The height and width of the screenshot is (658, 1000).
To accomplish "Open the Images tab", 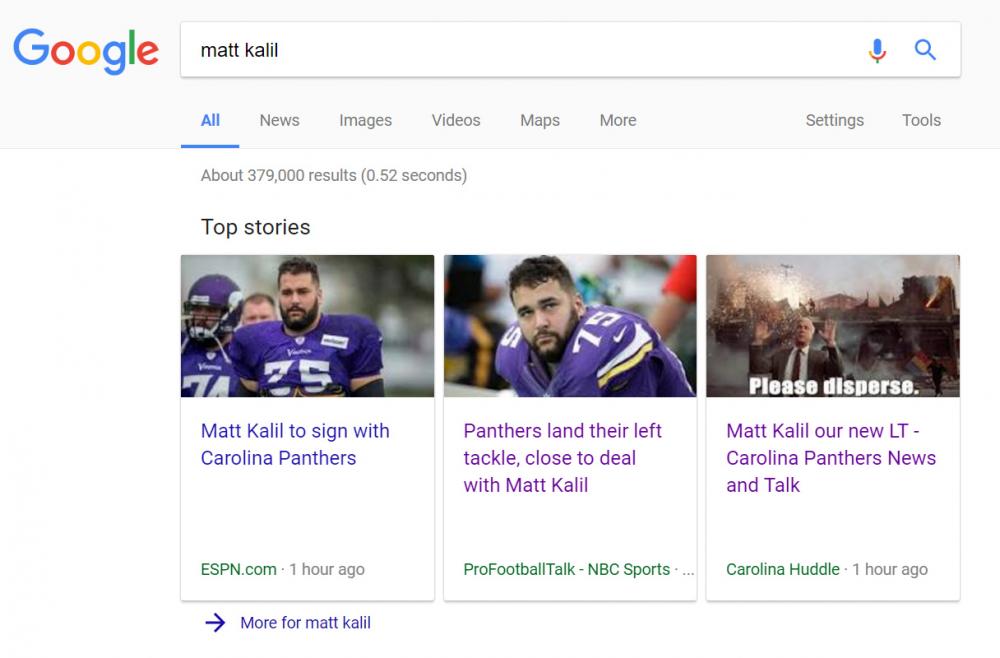I will pos(365,120).
